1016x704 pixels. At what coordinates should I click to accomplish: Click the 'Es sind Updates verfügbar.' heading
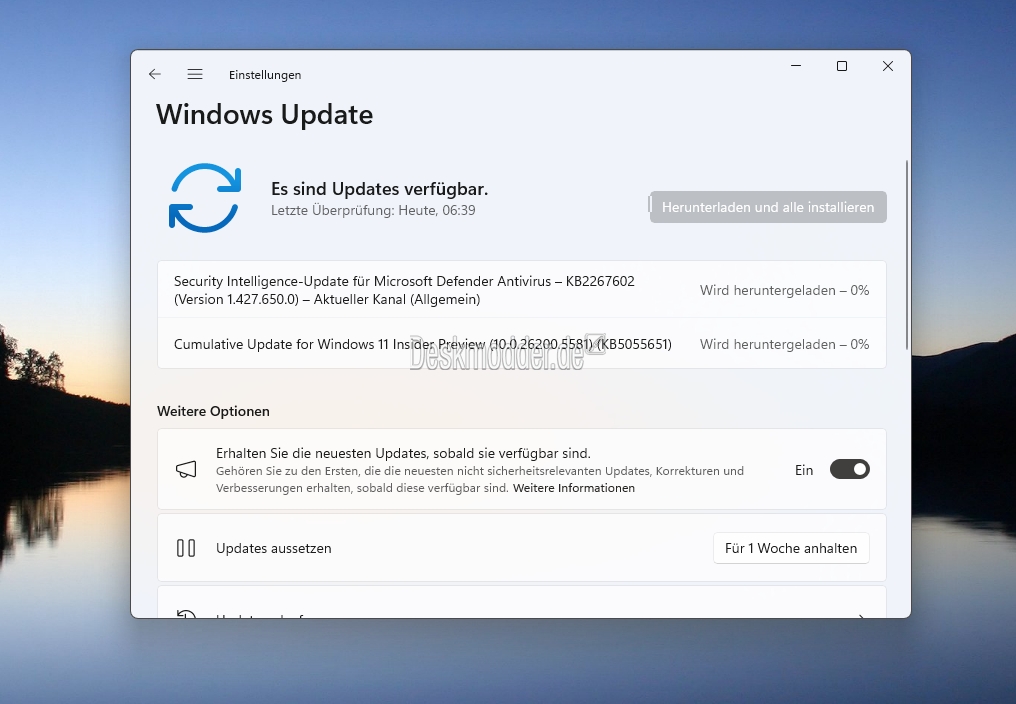[380, 189]
